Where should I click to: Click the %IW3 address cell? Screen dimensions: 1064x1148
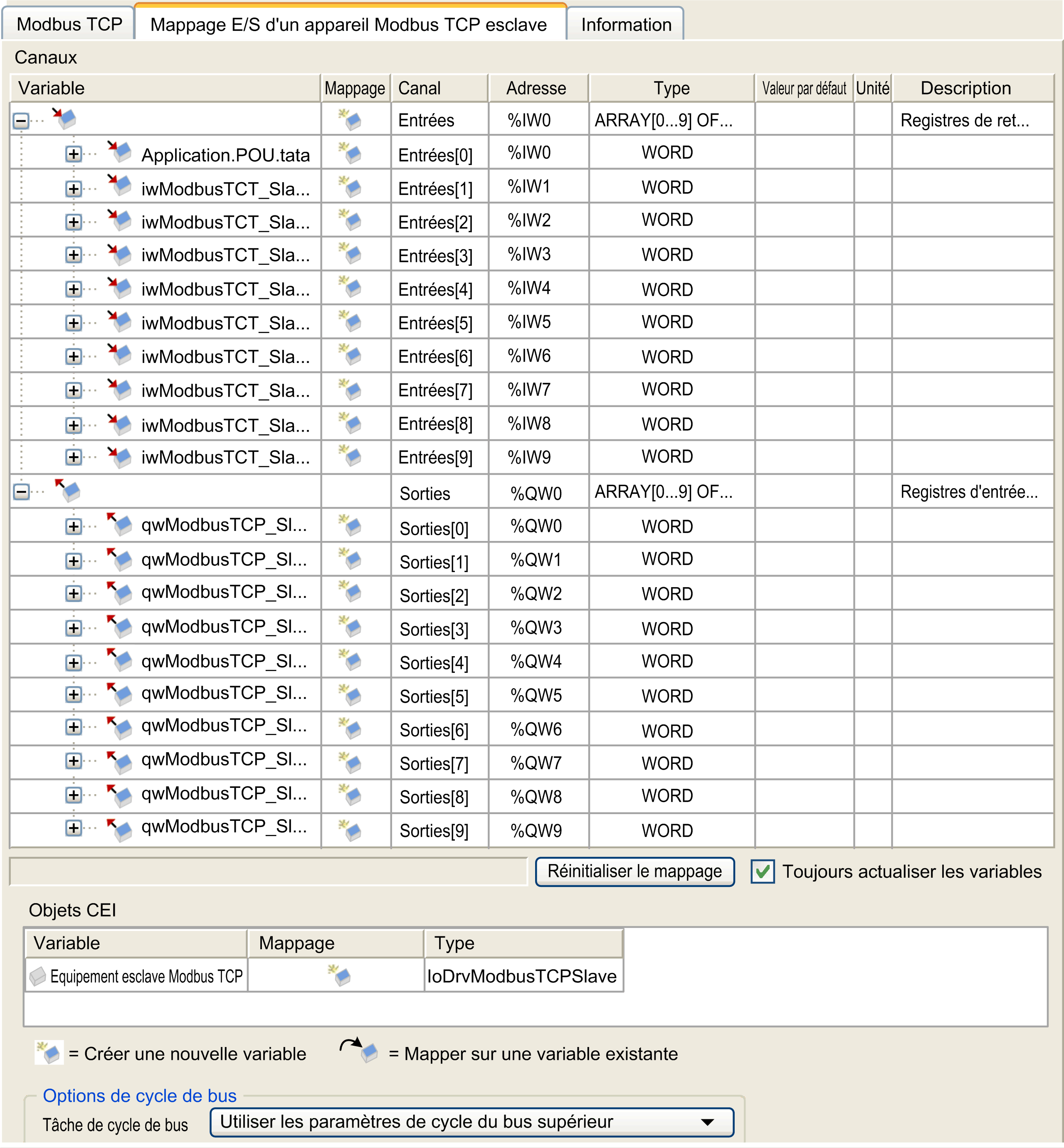coord(538,254)
